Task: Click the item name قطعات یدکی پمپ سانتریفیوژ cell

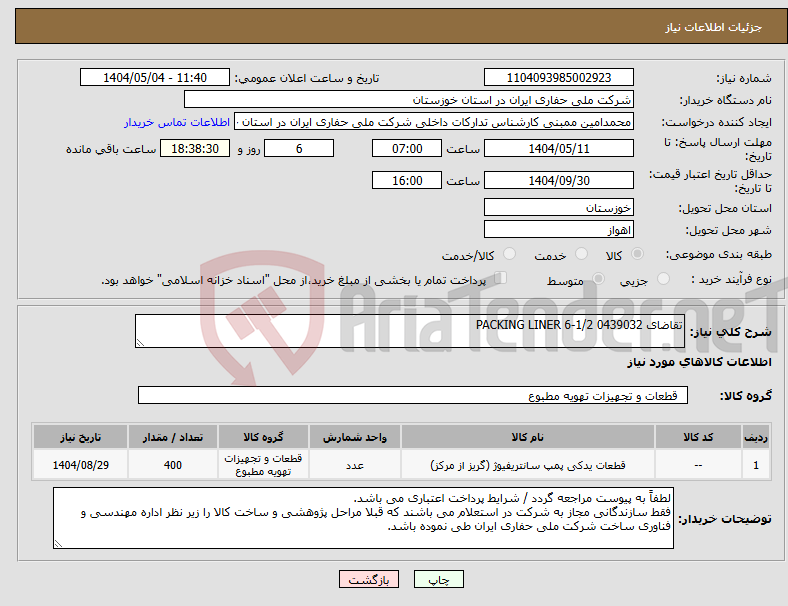Action: pyautogui.click(x=528, y=465)
